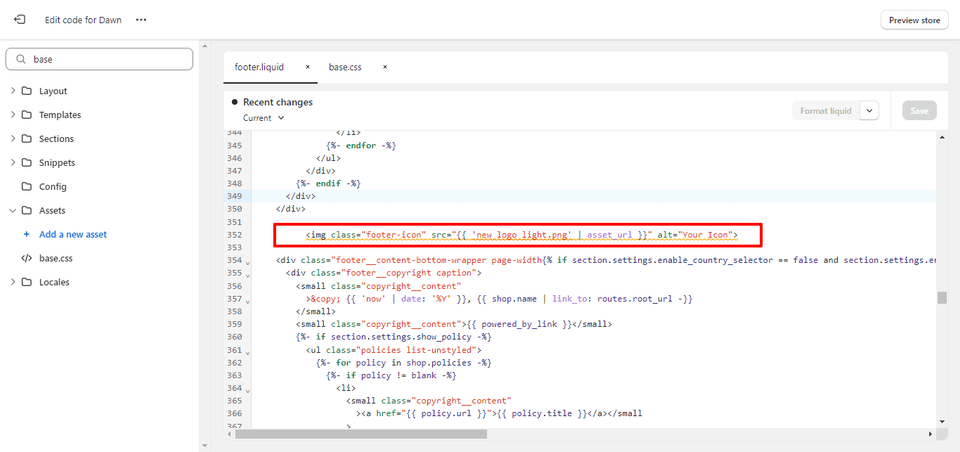Viewport: 960px width, 452px height.
Task: Click line number 349 in gutter
Action: (234, 196)
